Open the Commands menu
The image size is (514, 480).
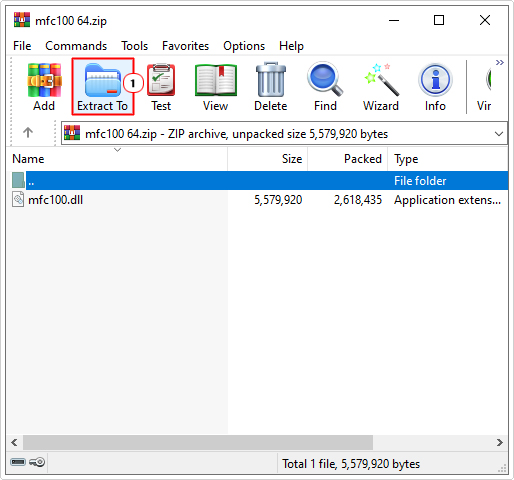click(76, 46)
